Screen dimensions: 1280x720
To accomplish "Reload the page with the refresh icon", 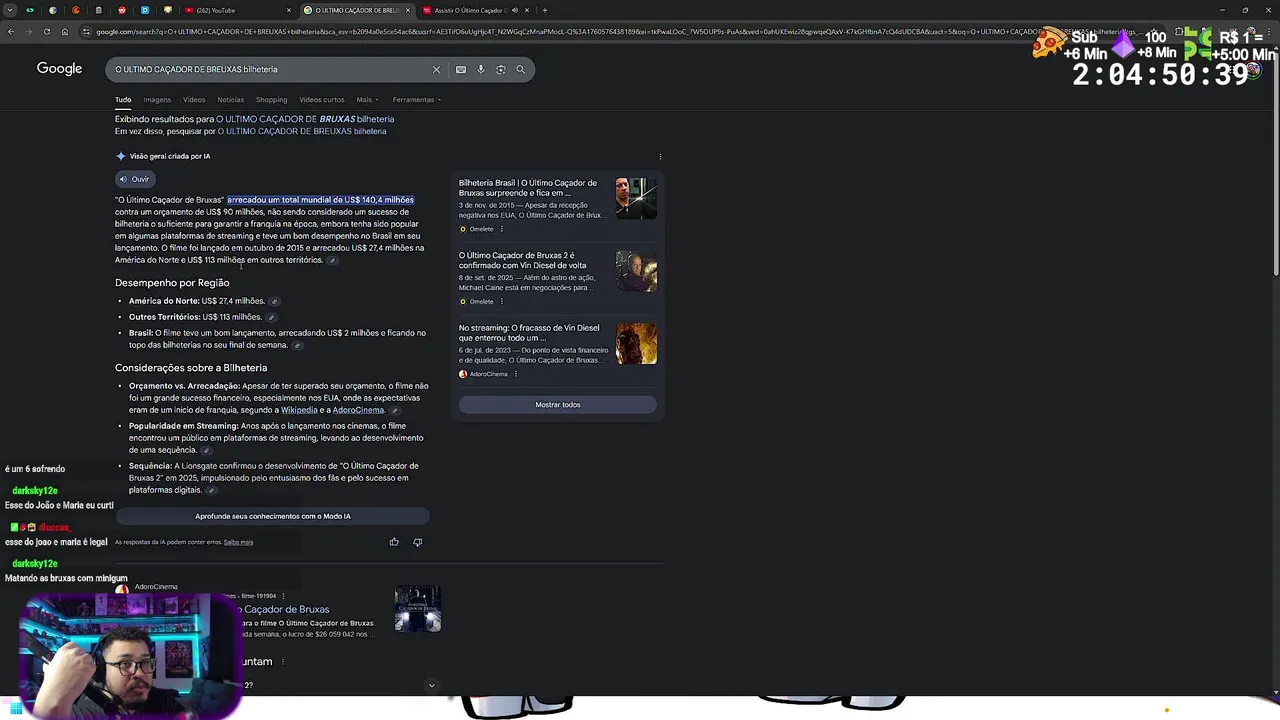I will click(46, 31).
